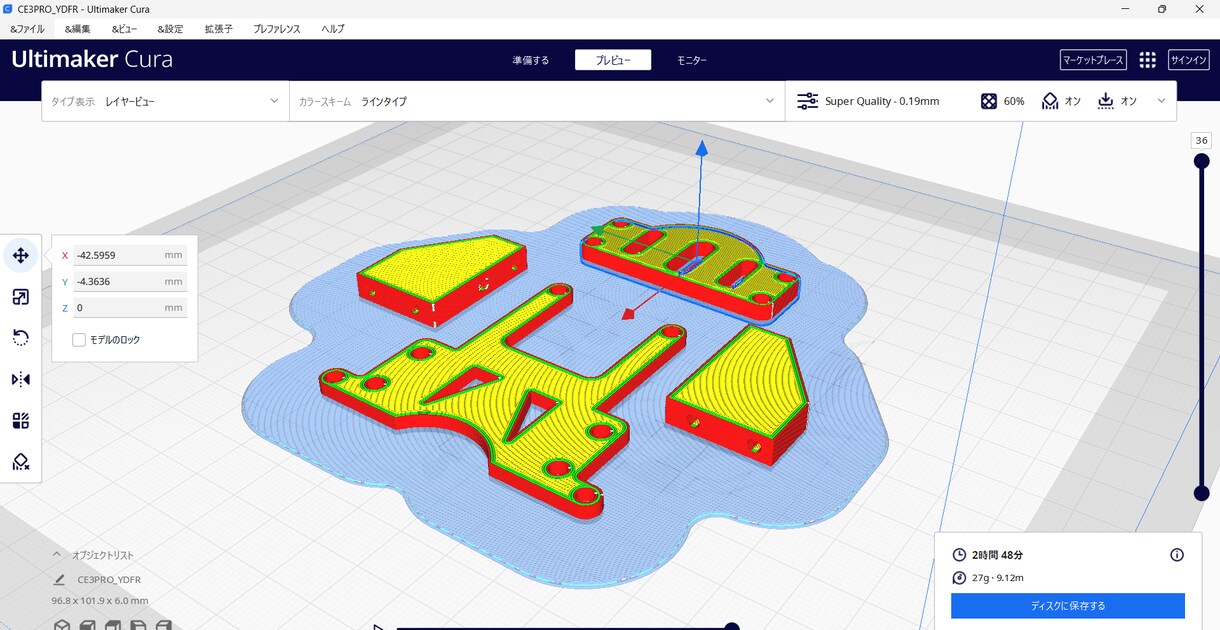This screenshot has width=1220, height=630.
Task: Show print details info icon
Action: 1177,555
